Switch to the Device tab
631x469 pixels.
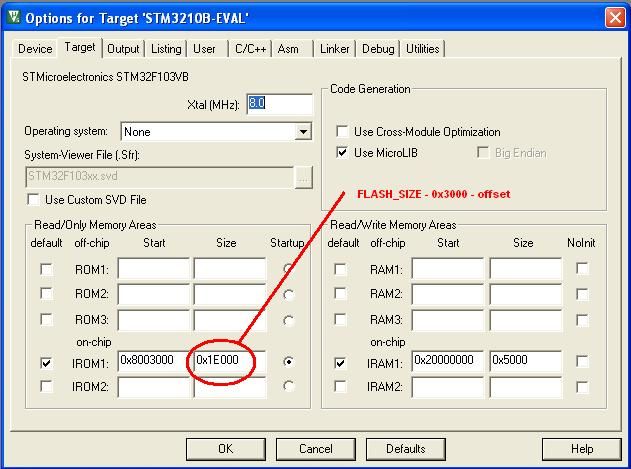click(x=35, y=49)
